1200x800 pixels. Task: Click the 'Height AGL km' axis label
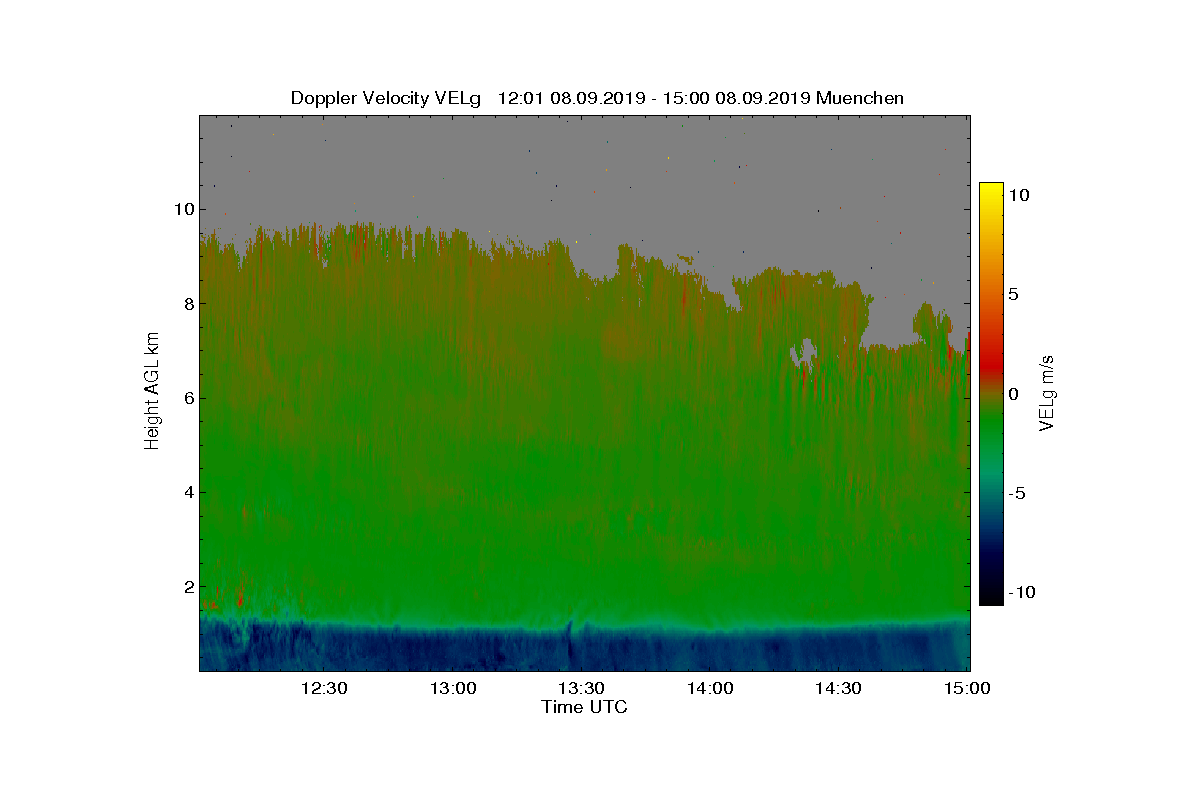tap(152, 393)
